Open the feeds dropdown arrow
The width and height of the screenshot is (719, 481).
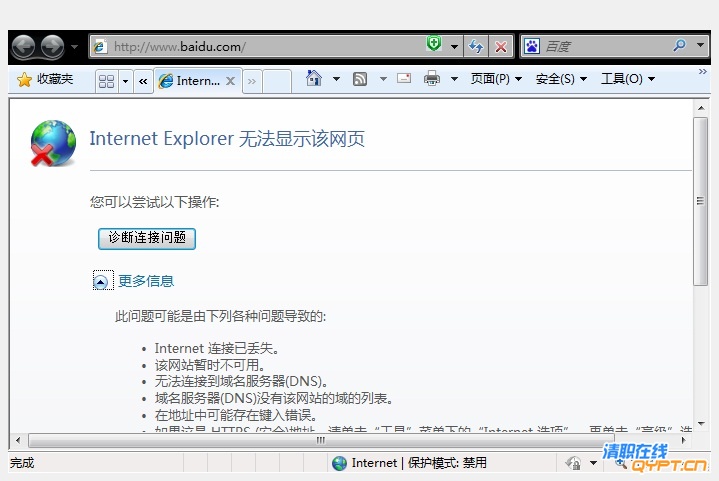point(383,79)
